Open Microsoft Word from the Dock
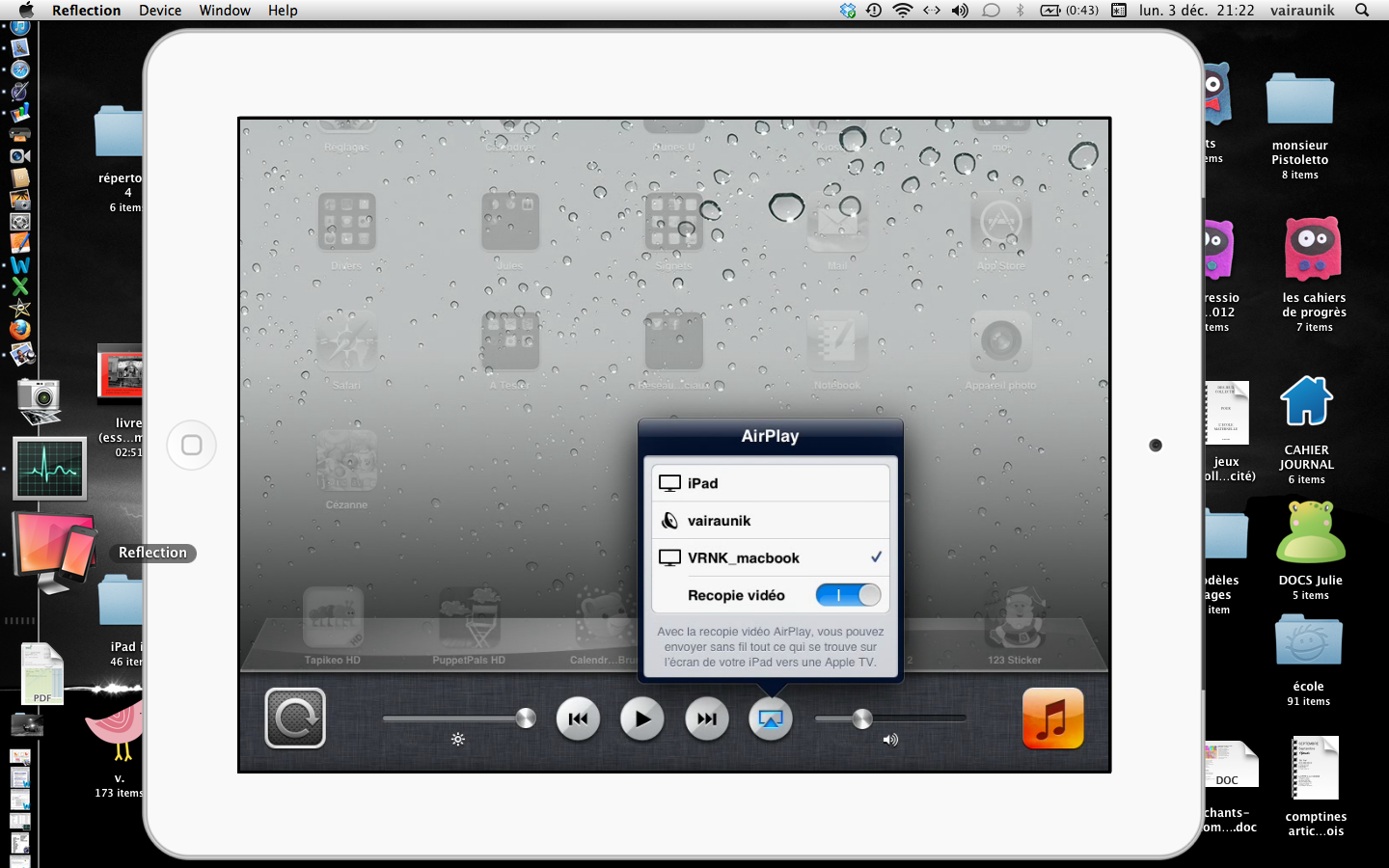1389x868 pixels. click(19, 265)
